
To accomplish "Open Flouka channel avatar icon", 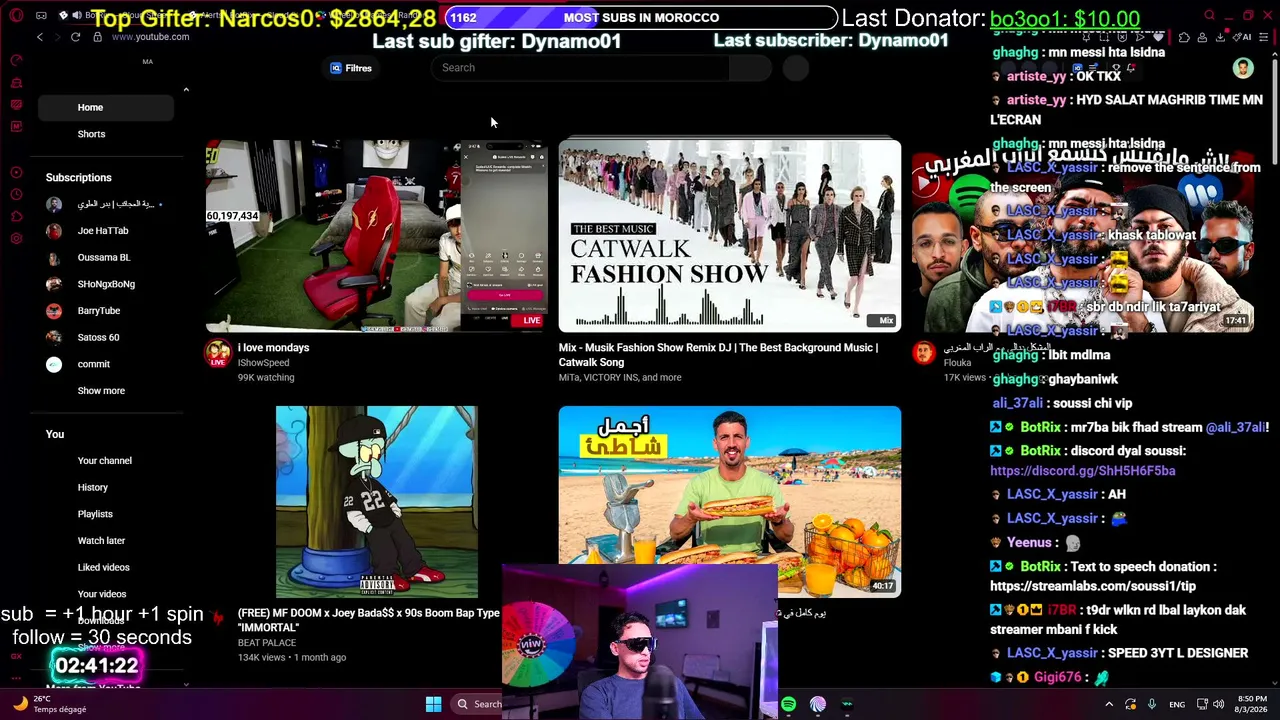I will 924,352.
